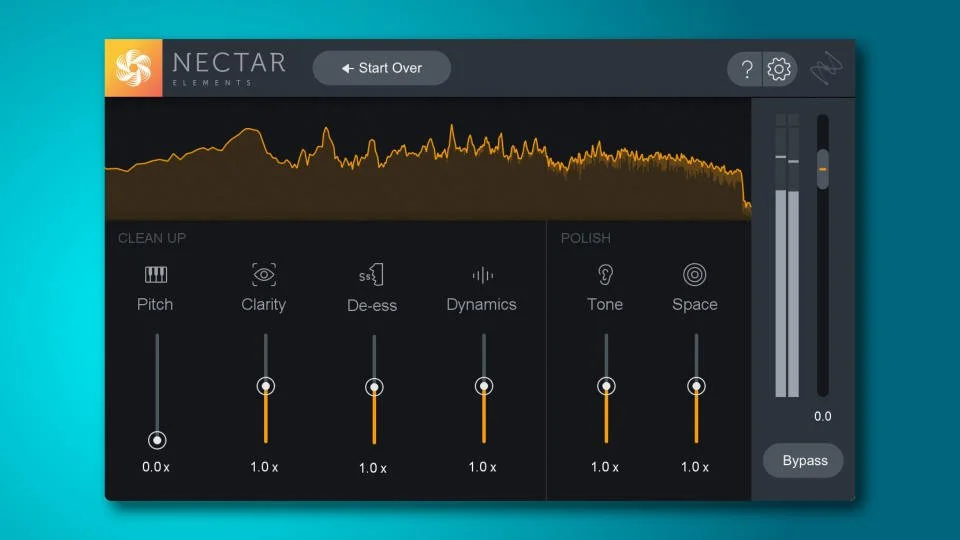Click the De-ess slider handle
Image resolution: width=960 pixels, height=540 pixels.
374,387
